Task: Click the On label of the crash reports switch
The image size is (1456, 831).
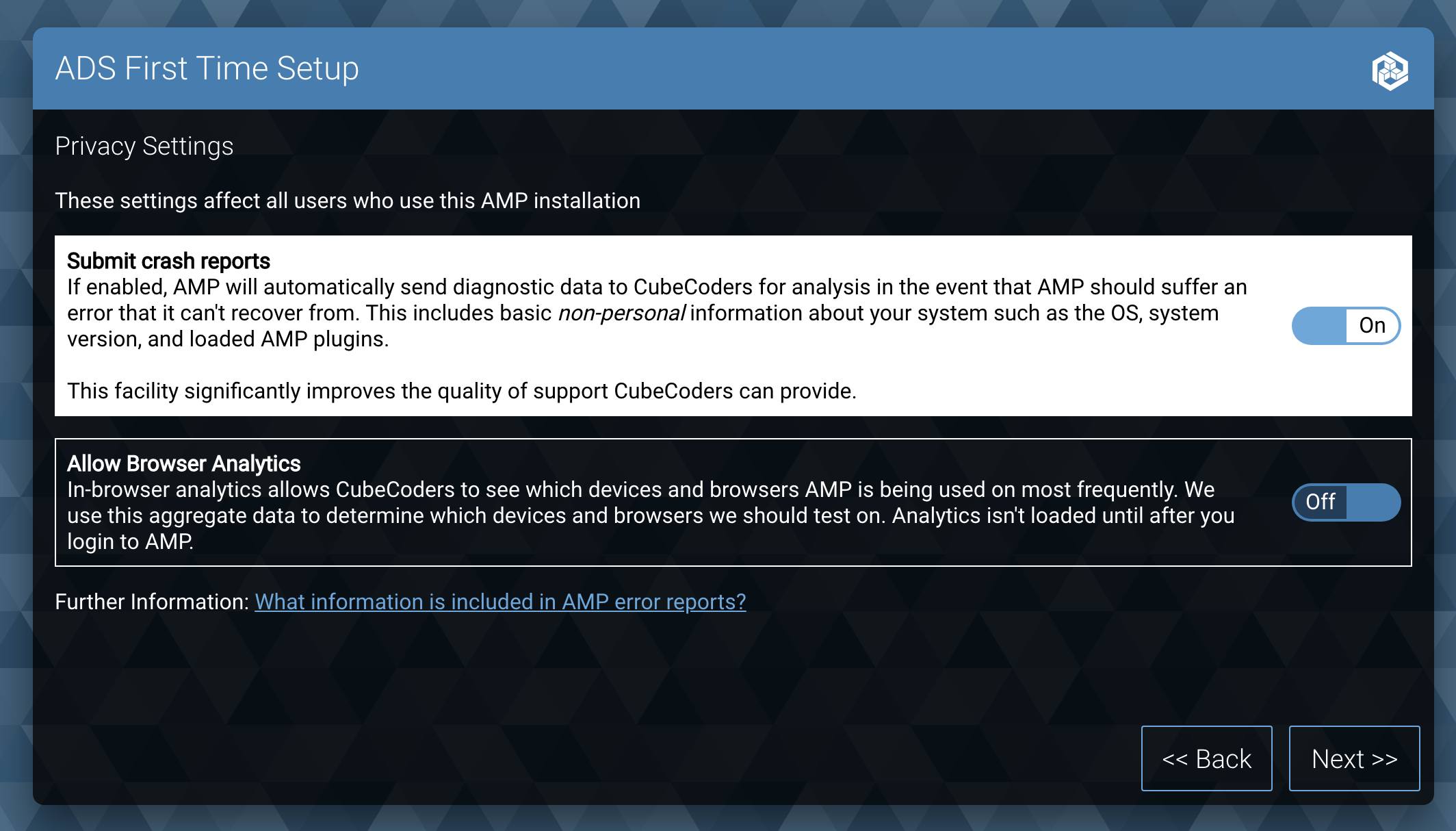Action: tap(1372, 326)
